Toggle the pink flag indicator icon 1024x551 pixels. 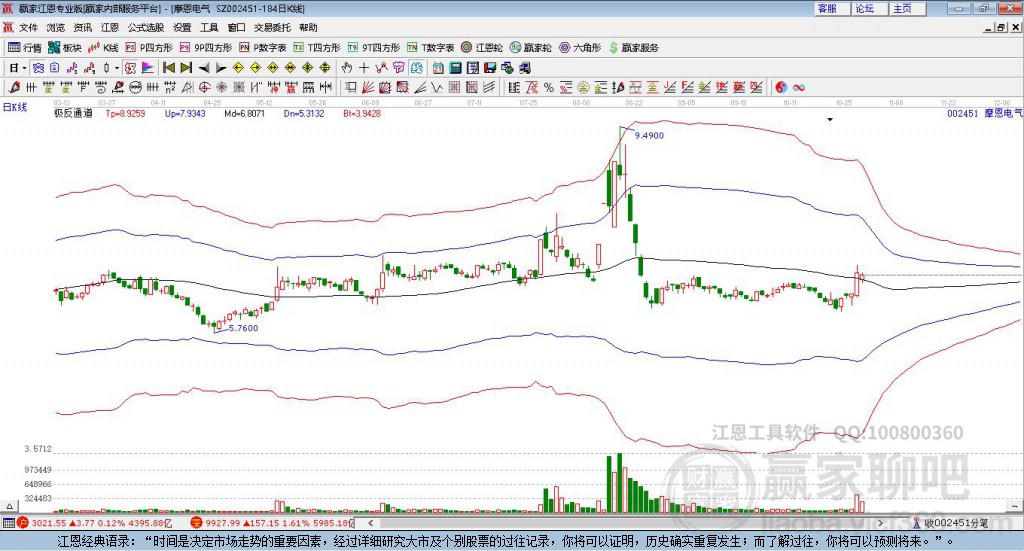(x=148, y=68)
